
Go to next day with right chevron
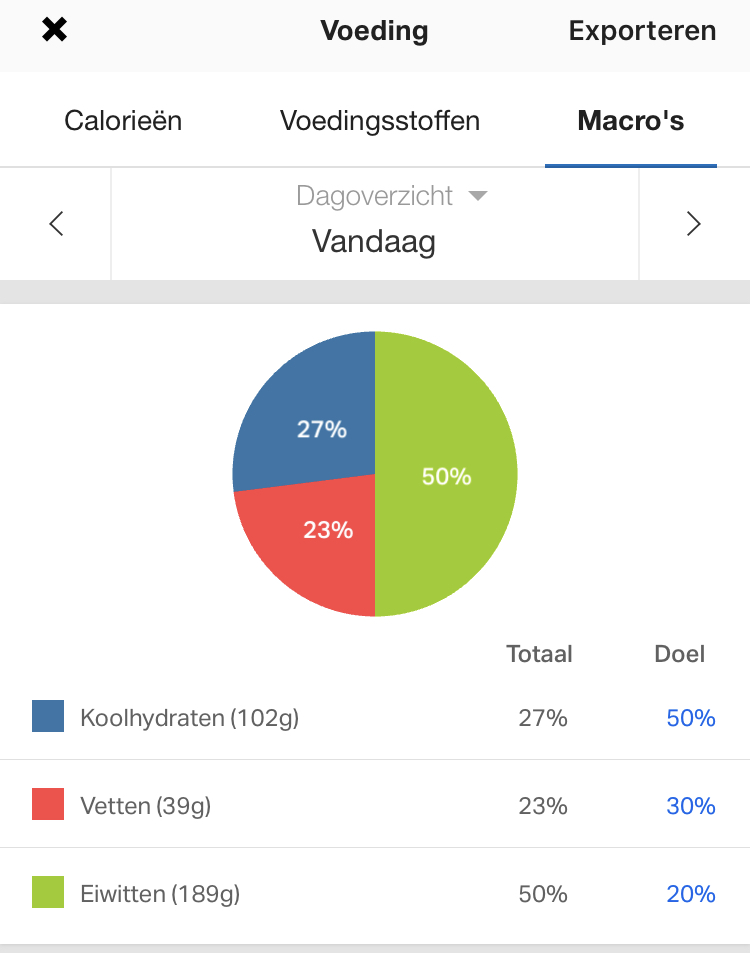693,224
